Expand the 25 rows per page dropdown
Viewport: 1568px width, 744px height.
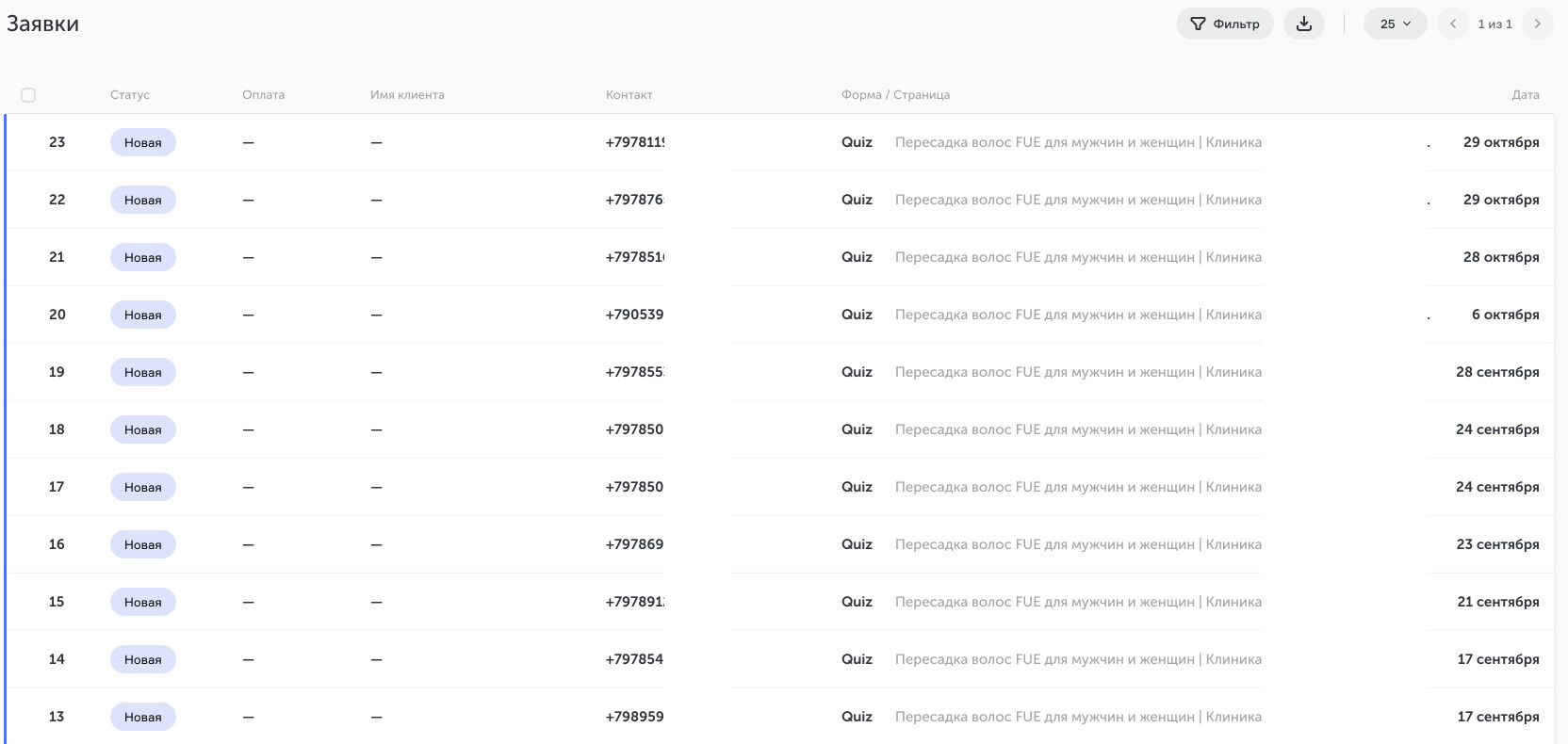click(x=1396, y=24)
